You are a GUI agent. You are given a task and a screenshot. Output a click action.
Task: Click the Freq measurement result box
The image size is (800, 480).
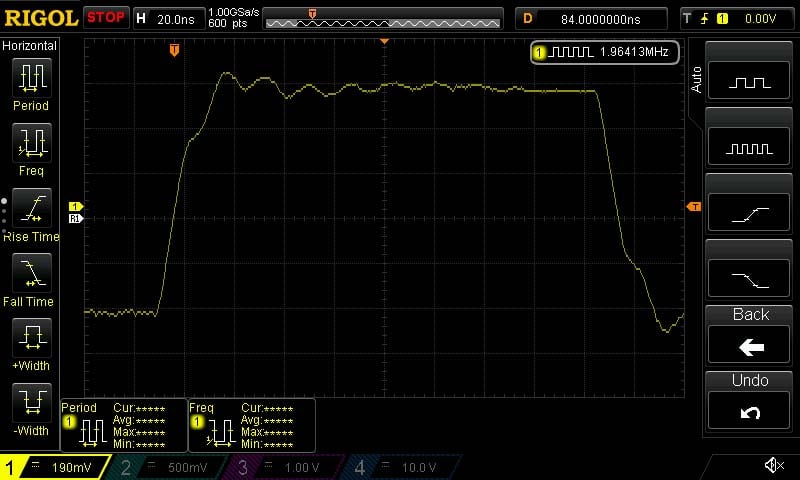pyautogui.click(x=252, y=425)
